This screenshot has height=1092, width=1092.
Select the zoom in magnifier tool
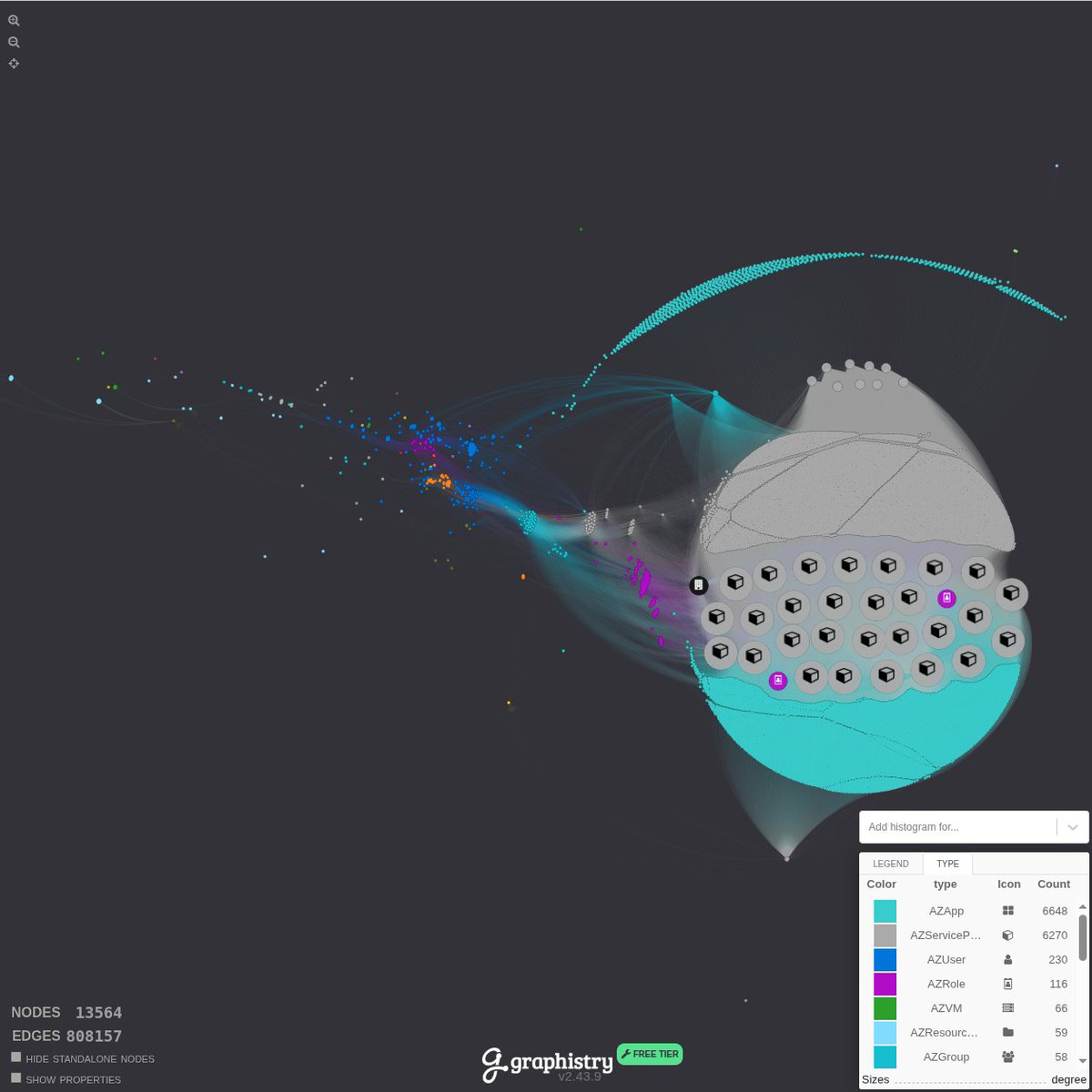point(14,20)
